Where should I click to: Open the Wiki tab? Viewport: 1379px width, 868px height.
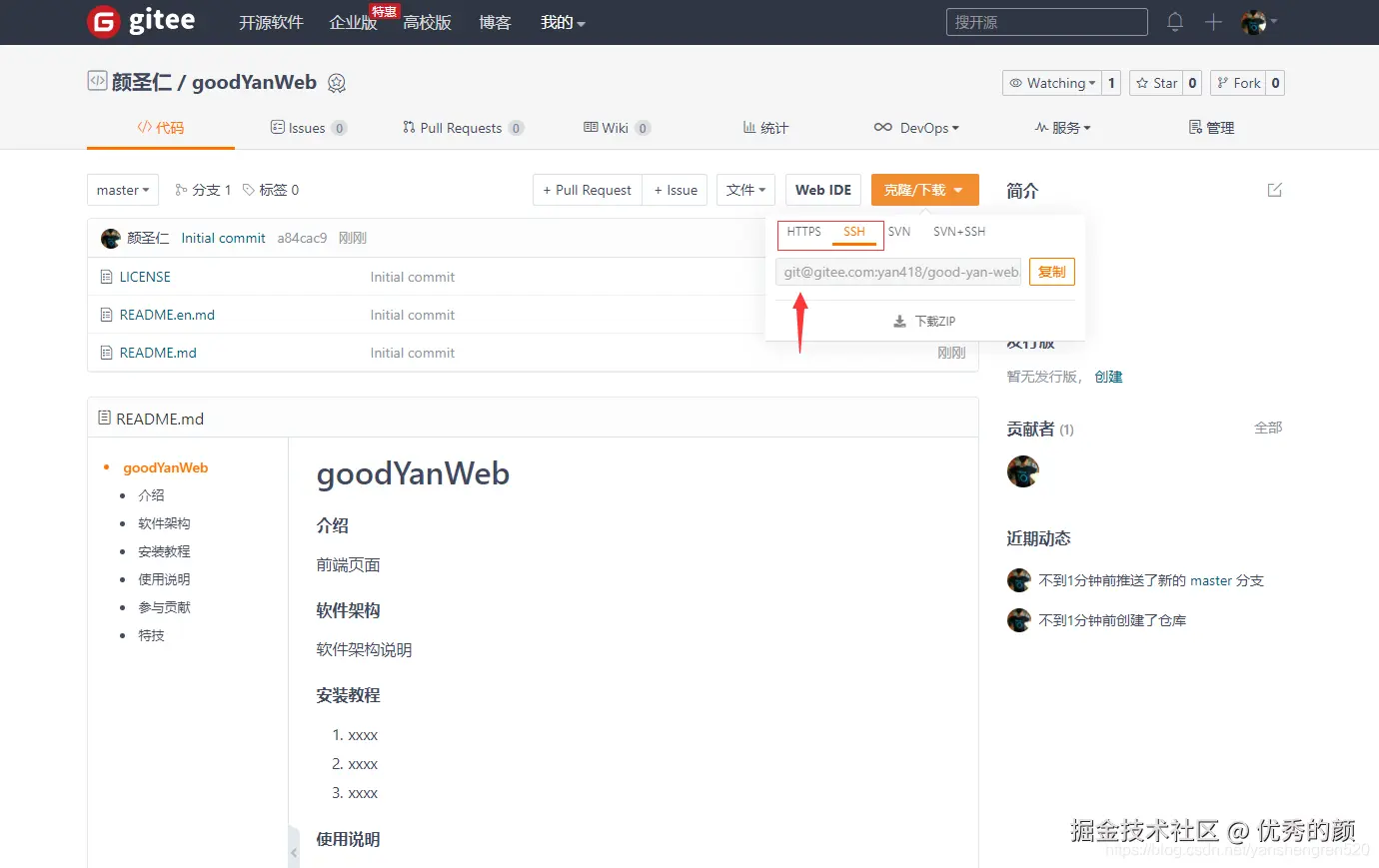coord(617,128)
